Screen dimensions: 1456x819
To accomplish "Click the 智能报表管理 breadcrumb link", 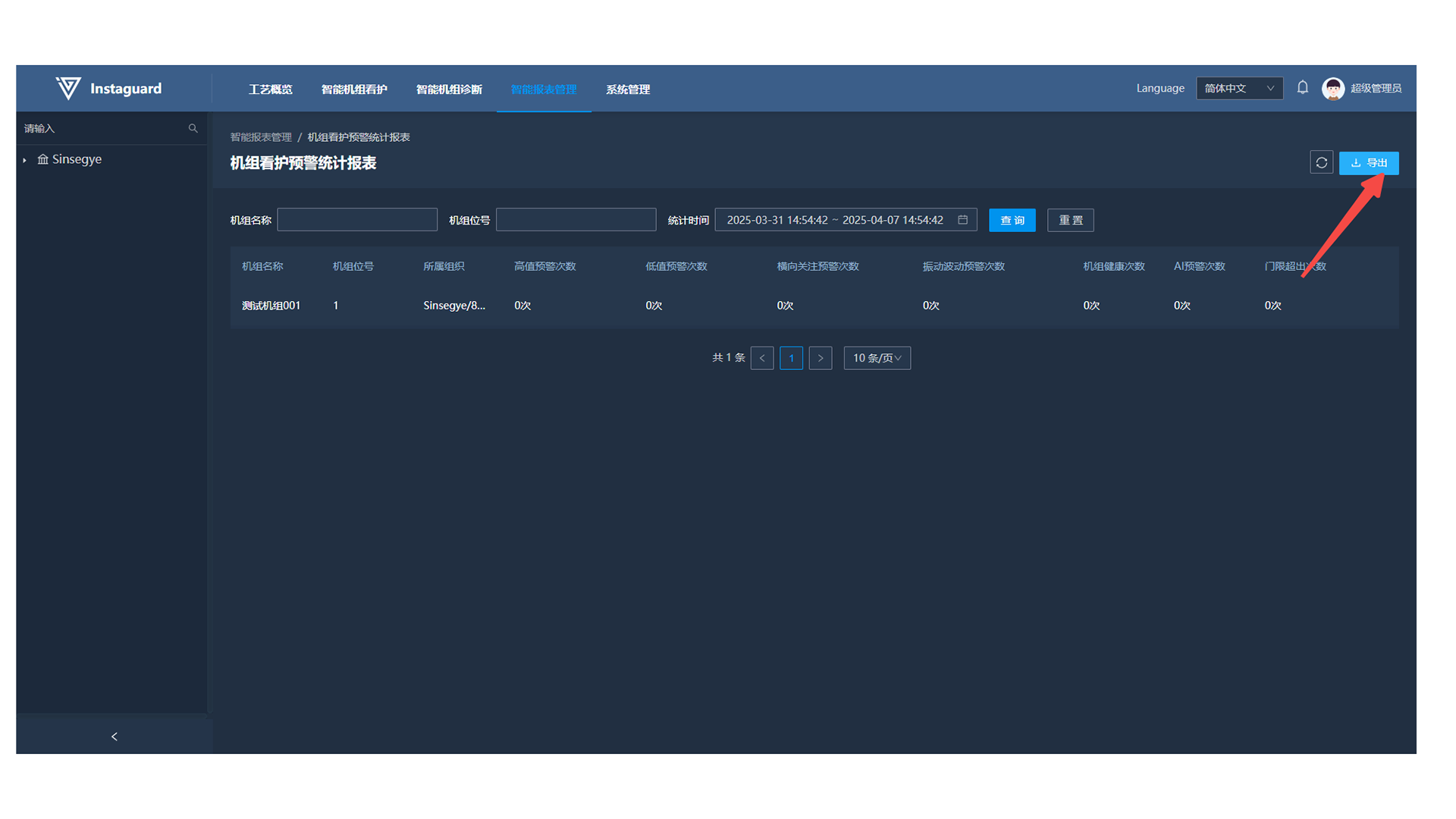I will 261,137.
